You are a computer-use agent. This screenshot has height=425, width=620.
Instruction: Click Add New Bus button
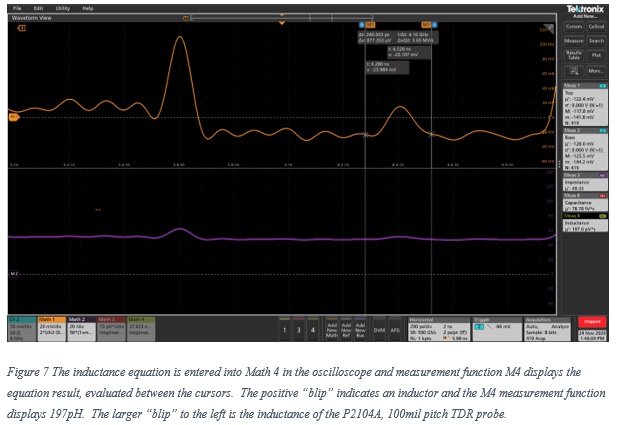click(360, 329)
